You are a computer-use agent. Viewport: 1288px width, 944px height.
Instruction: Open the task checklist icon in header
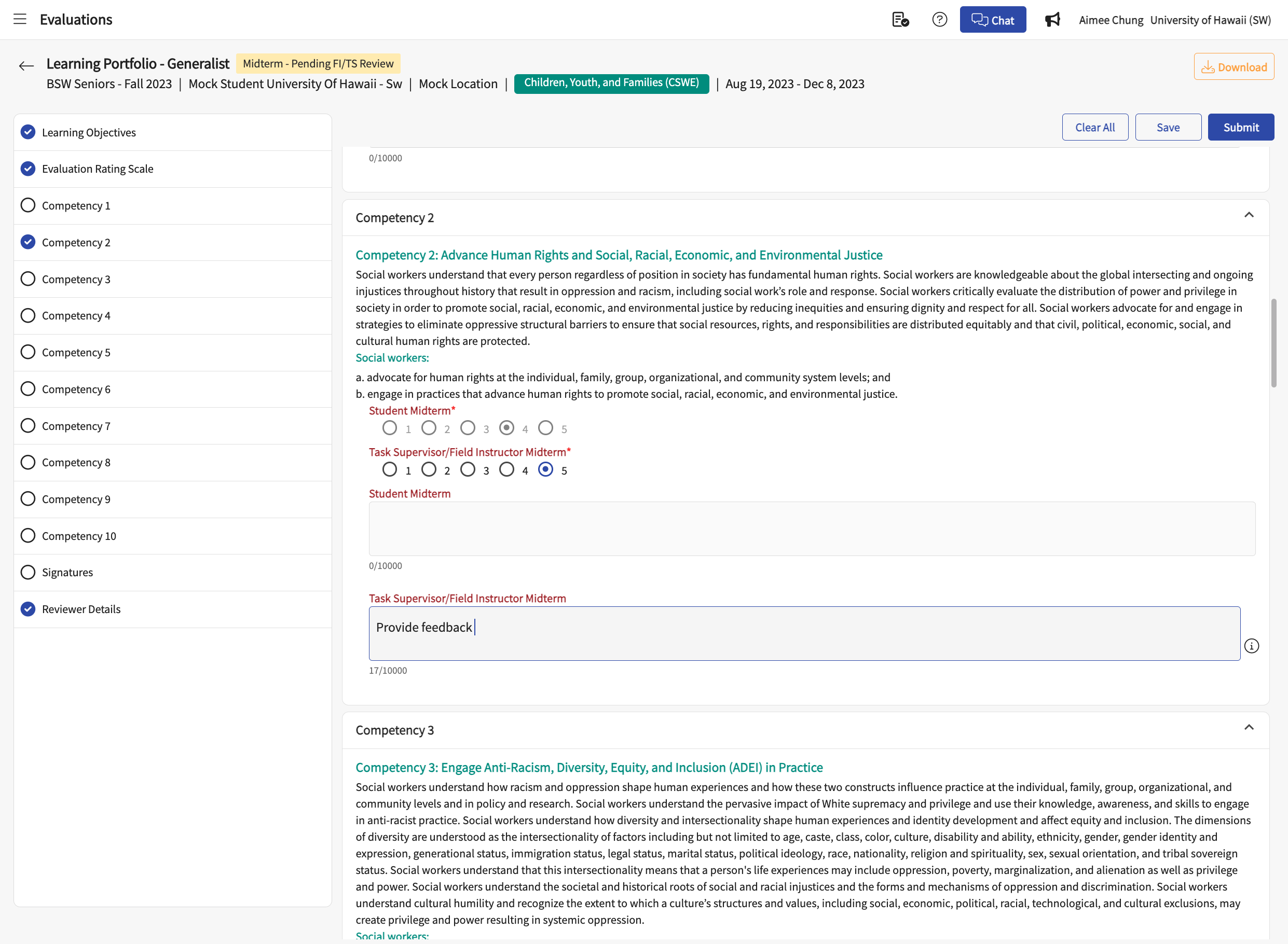(x=900, y=19)
